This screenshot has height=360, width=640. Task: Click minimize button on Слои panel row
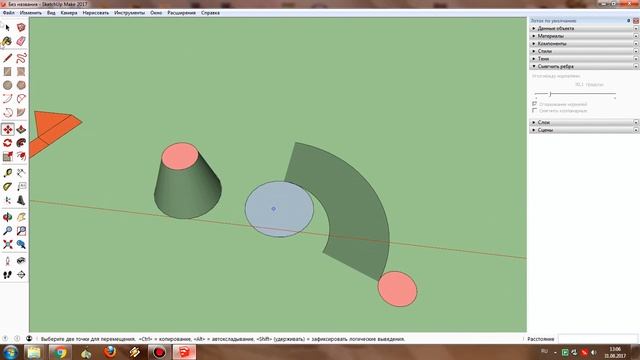pos(636,122)
